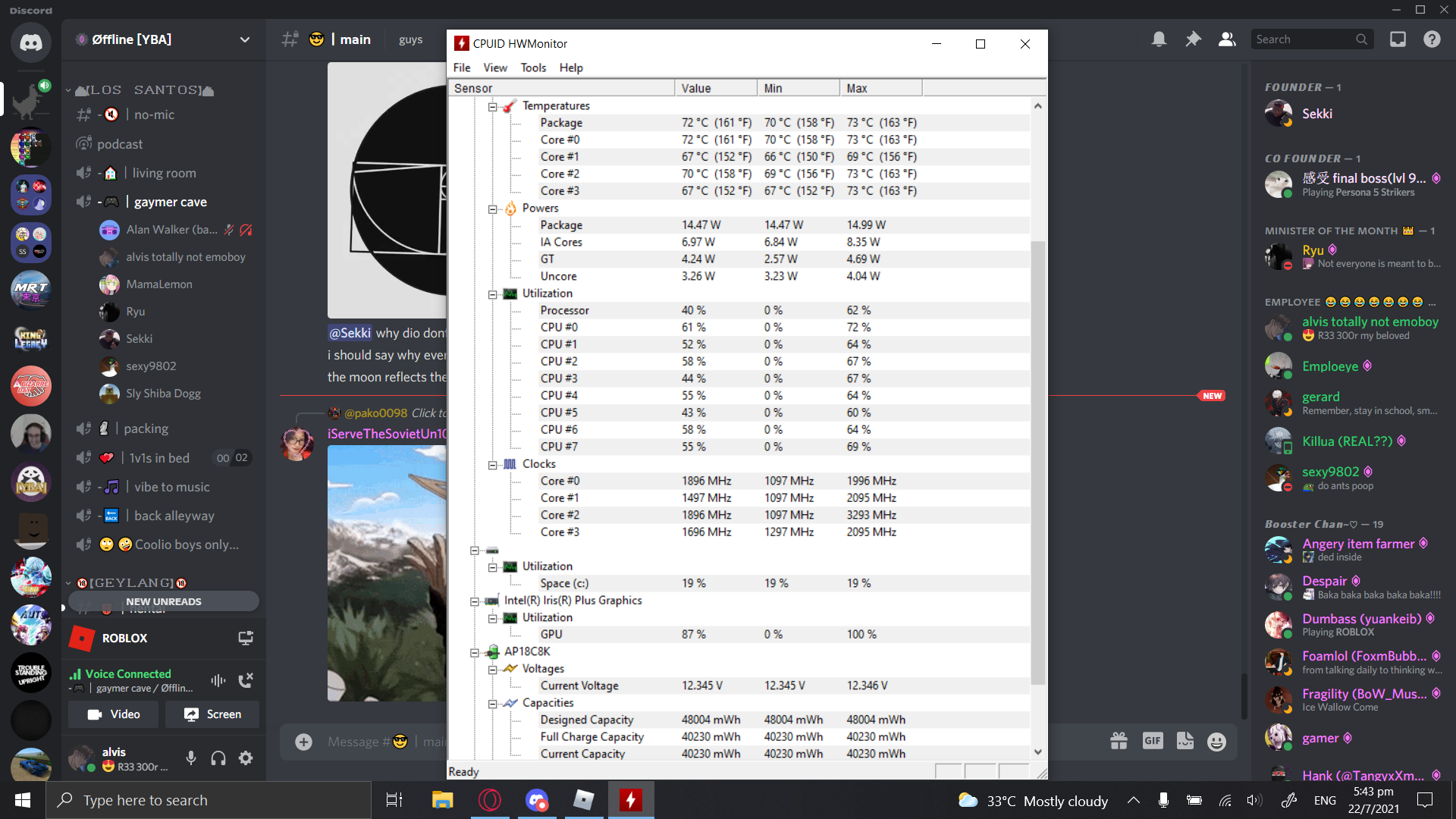
Task: Disconnect from voice channel
Action: tap(246, 680)
